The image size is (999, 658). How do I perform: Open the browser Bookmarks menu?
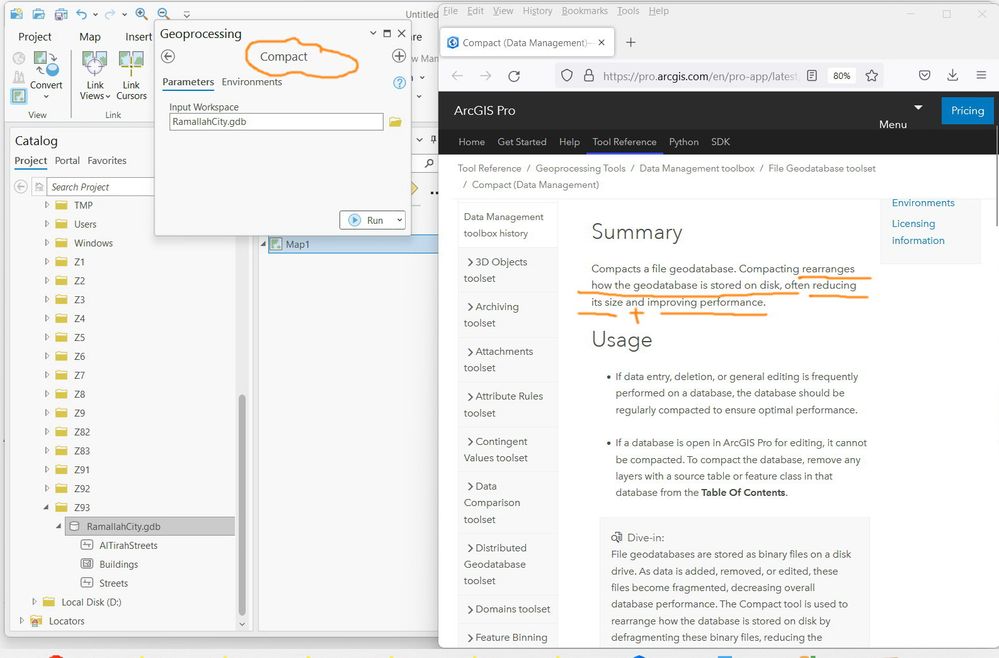pos(584,11)
